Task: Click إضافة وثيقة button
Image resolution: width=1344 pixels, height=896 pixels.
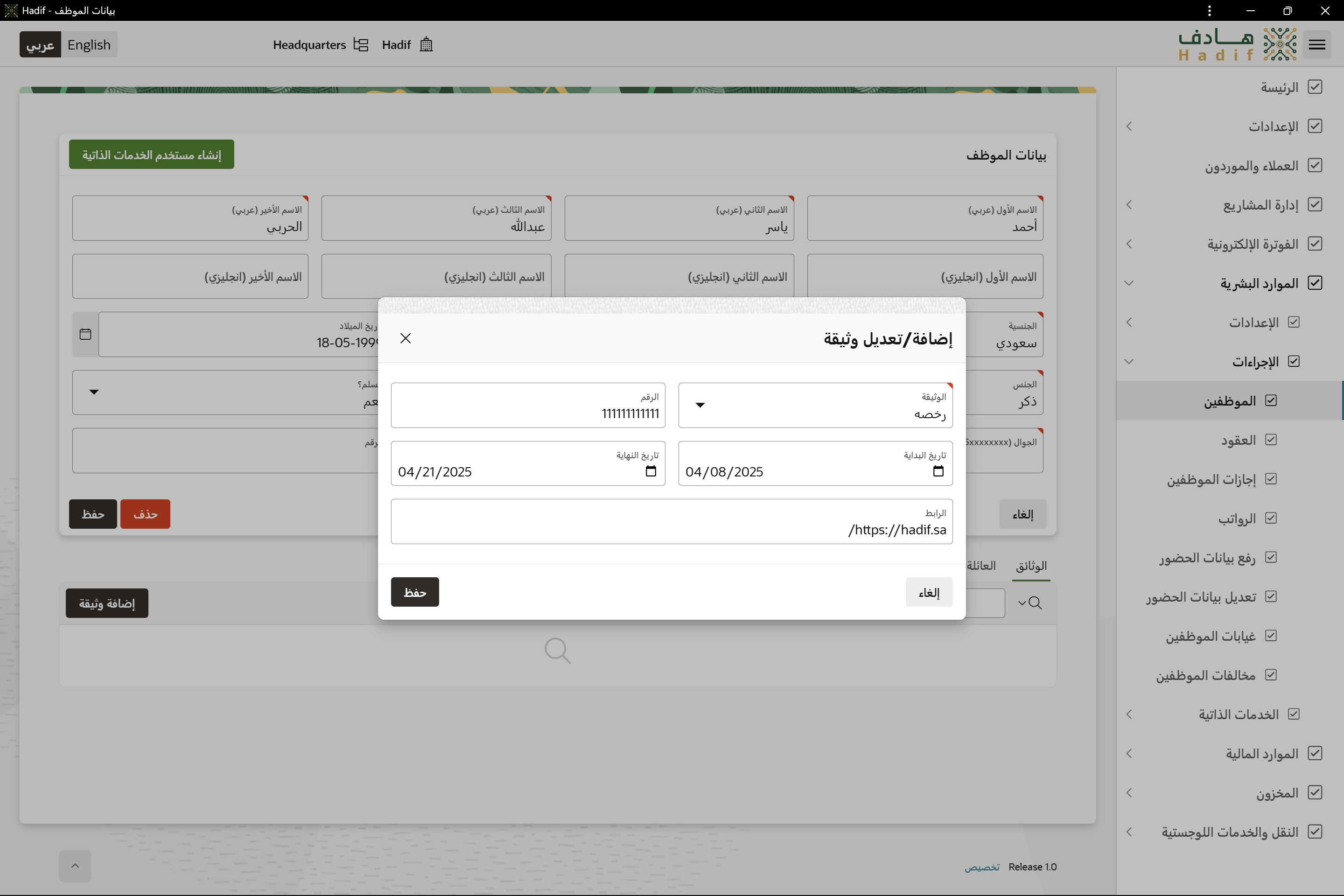Action: tap(107, 603)
